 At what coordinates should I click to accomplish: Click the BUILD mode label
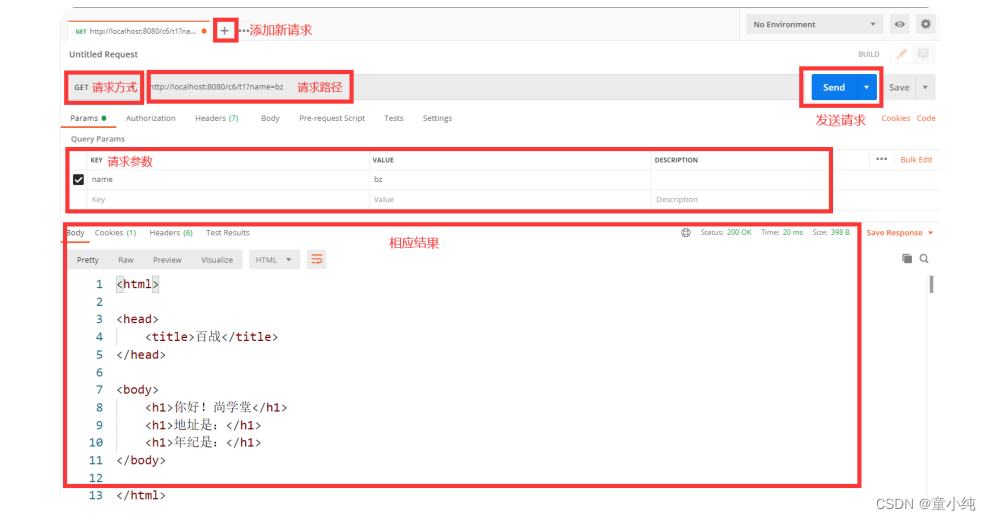pyautogui.click(x=868, y=54)
